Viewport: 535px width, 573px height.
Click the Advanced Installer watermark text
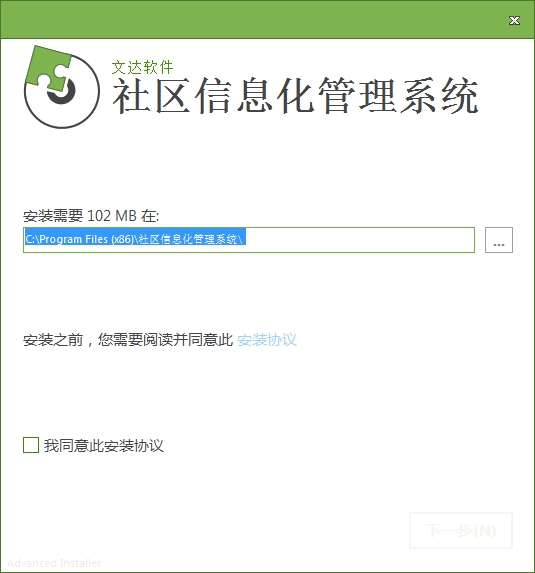(54, 563)
